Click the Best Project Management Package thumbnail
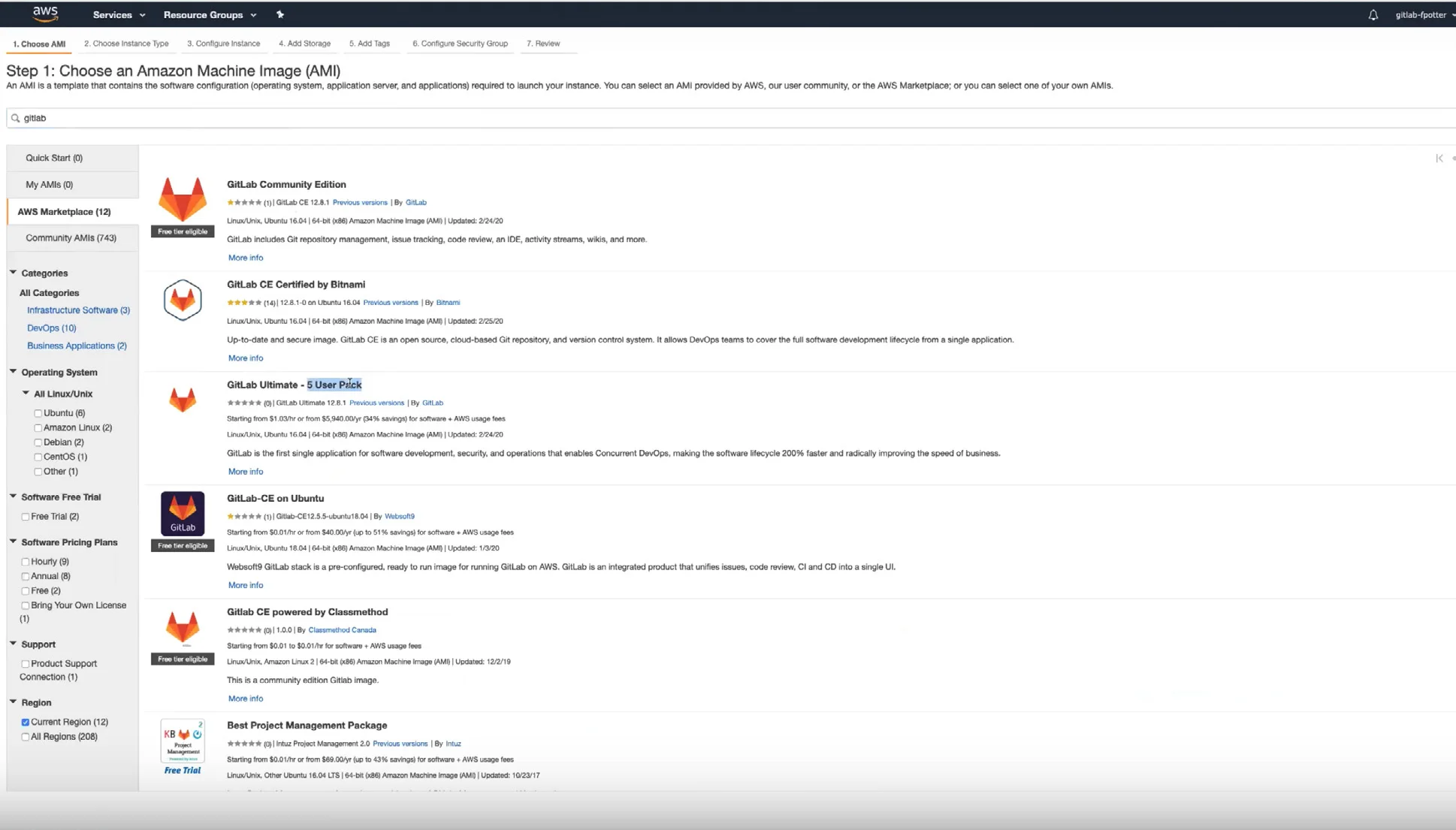This screenshot has width=1456, height=830. [x=183, y=741]
